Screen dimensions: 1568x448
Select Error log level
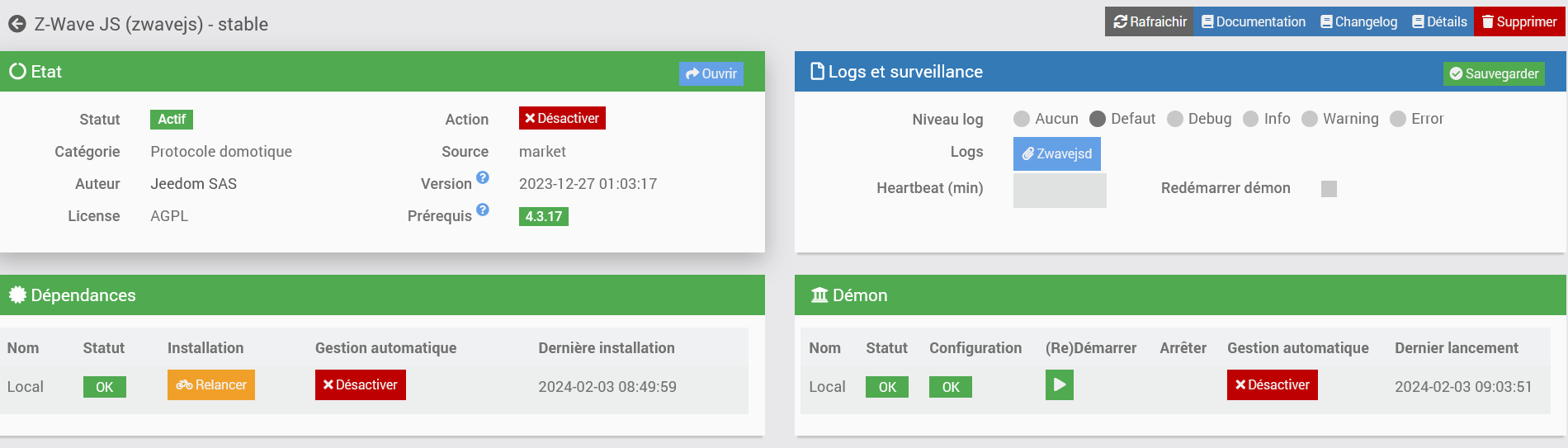click(1398, 119)
